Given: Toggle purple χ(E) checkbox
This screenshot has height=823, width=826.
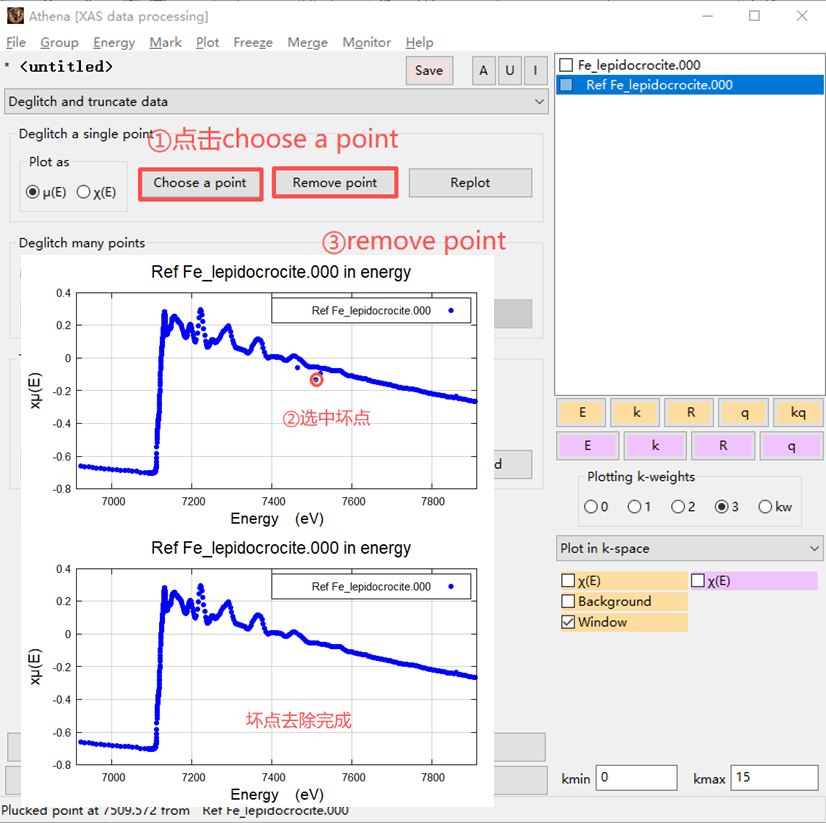Looking at the screenshot, I should click(697, 581).
